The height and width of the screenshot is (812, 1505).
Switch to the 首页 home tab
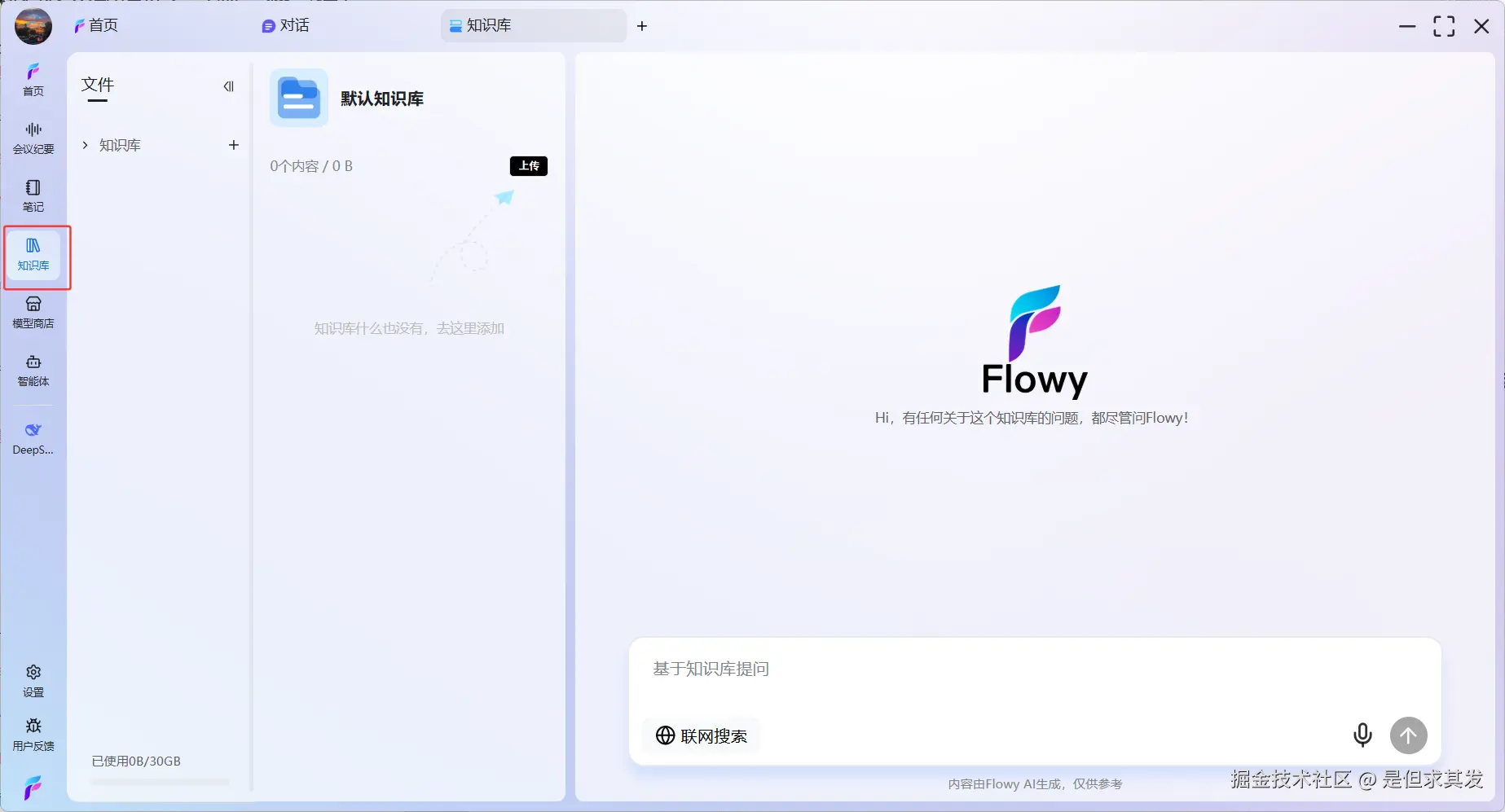(96, 25)
